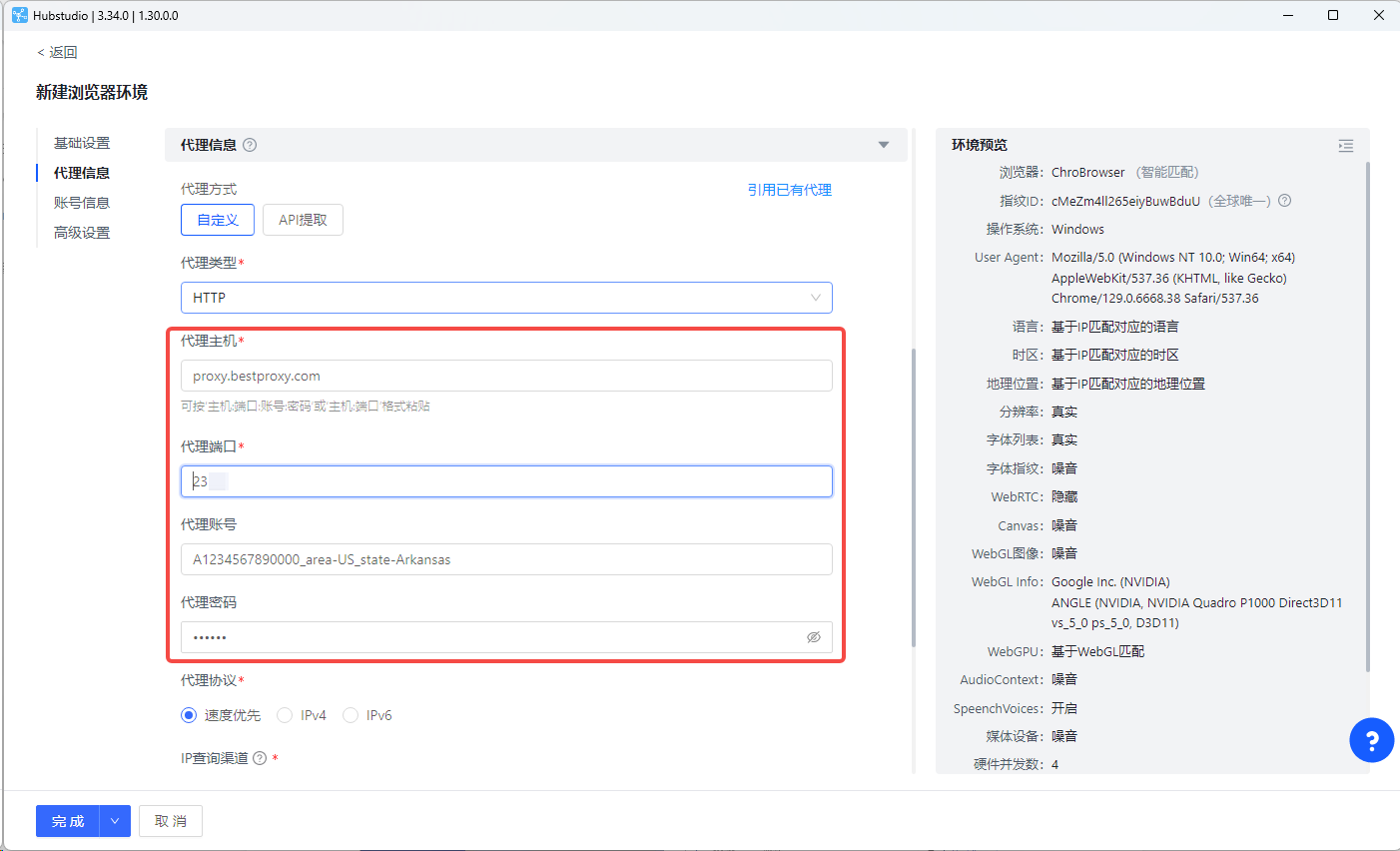This screenshot has height=851, width=1400.
Task: Select the IPv4 protocol option
Action: click(285, 715)
